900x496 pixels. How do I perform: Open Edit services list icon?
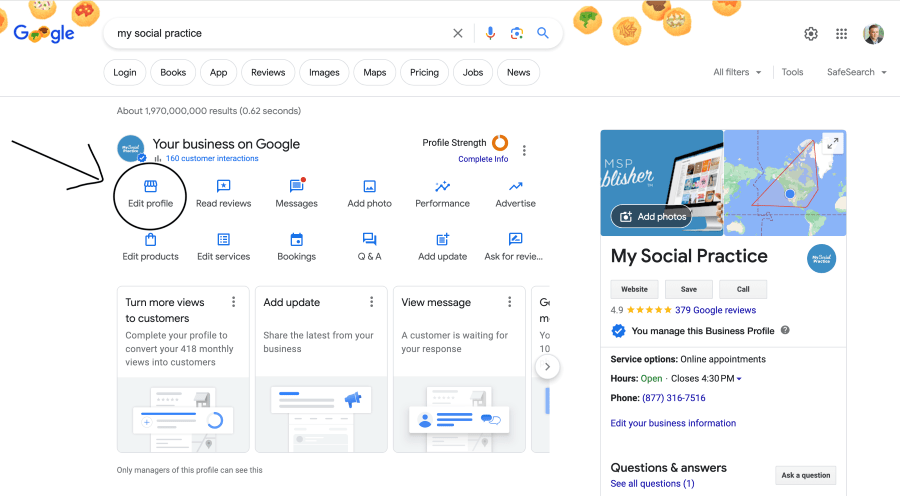[x=223, y=239]
